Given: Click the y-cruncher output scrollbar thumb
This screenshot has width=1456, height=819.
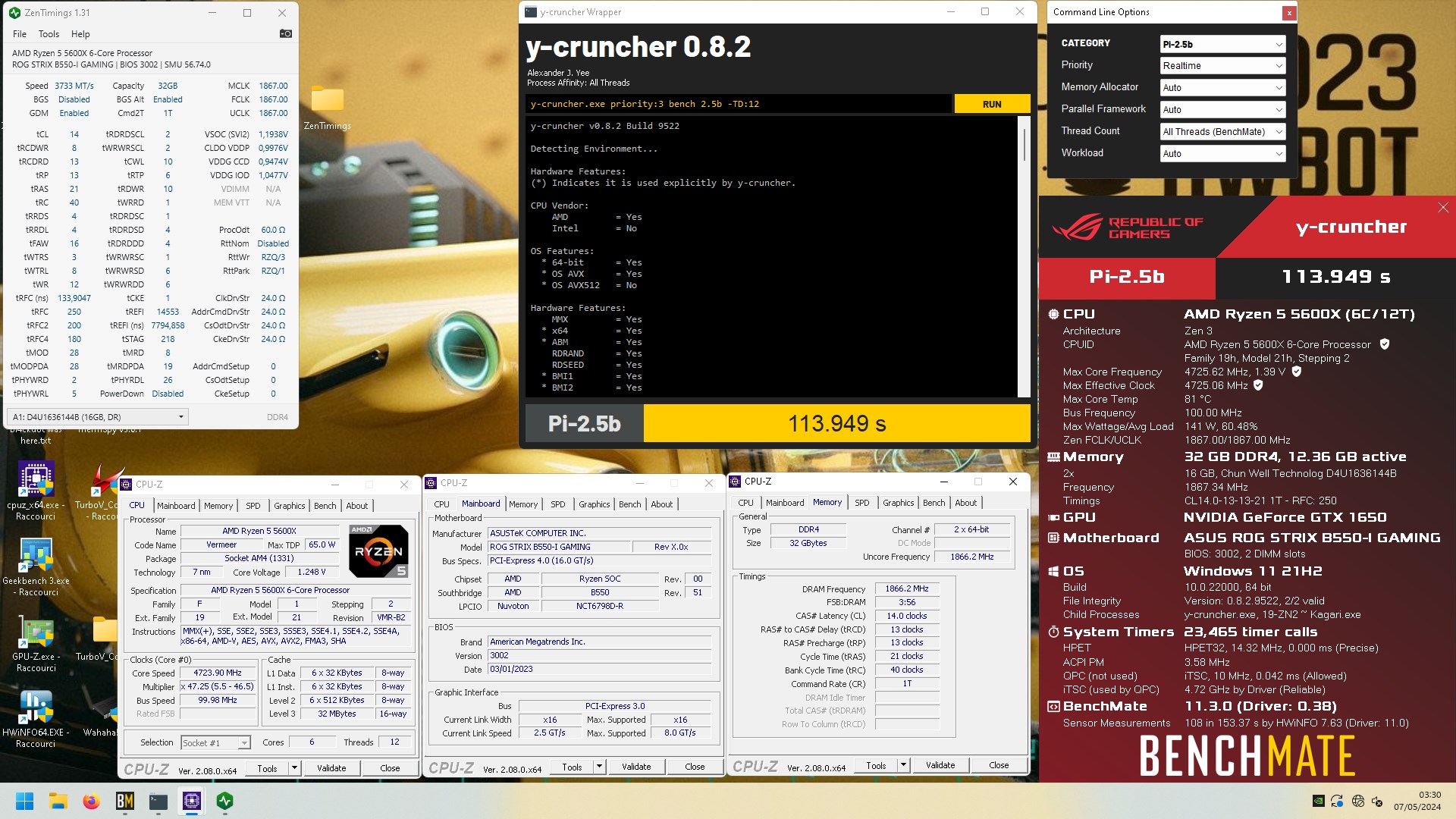Looking at the screenshot, I should click(x=1024, y=144).
